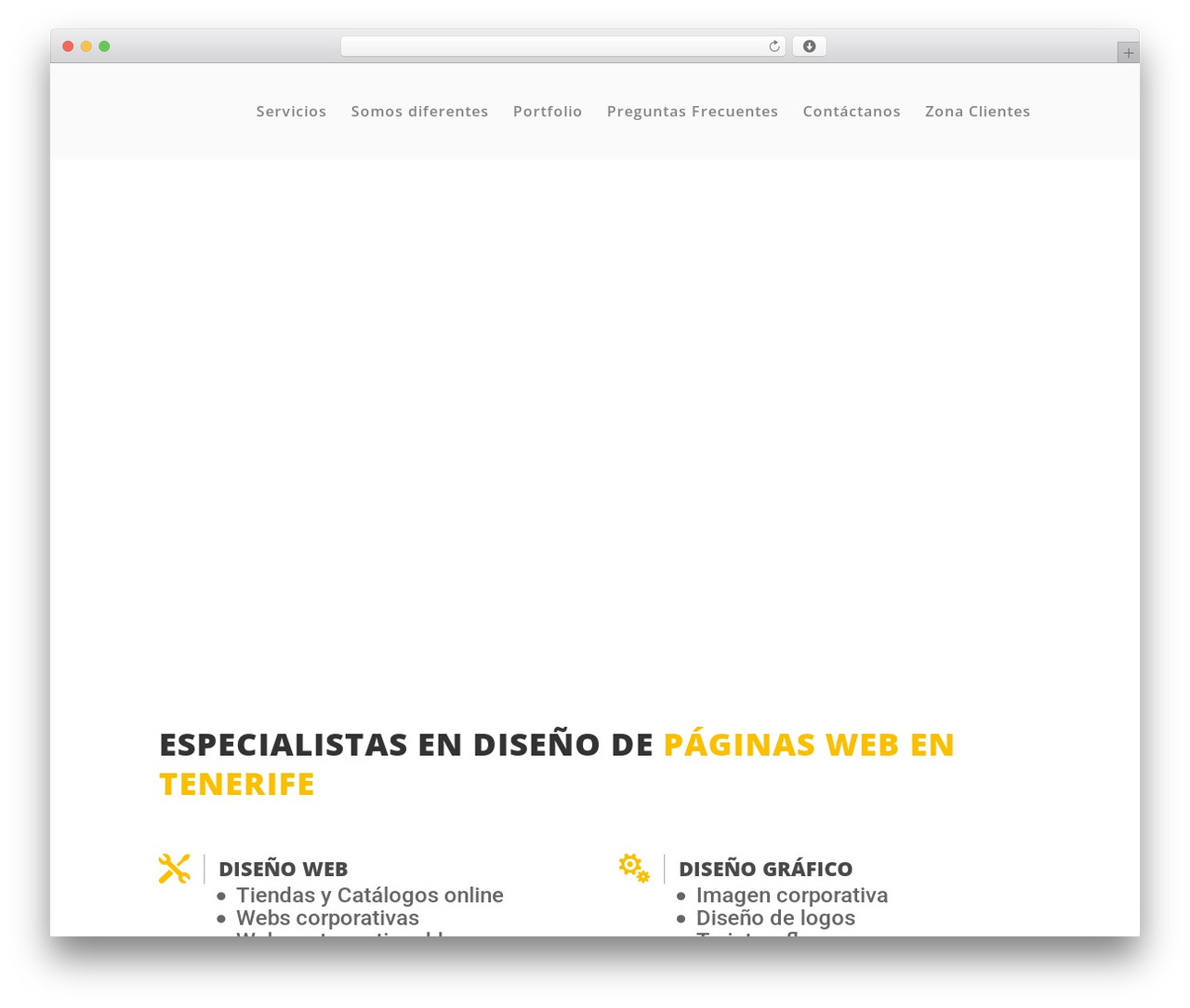Open the Servicios menu item
The width and height of the screenshot is (1190, 1008).
click(291, 112)
